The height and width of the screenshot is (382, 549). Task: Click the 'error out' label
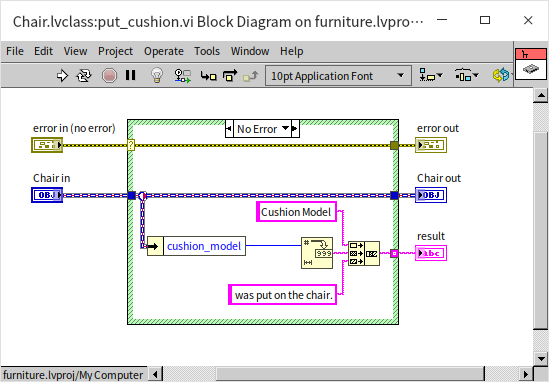(x=438, y=128)
